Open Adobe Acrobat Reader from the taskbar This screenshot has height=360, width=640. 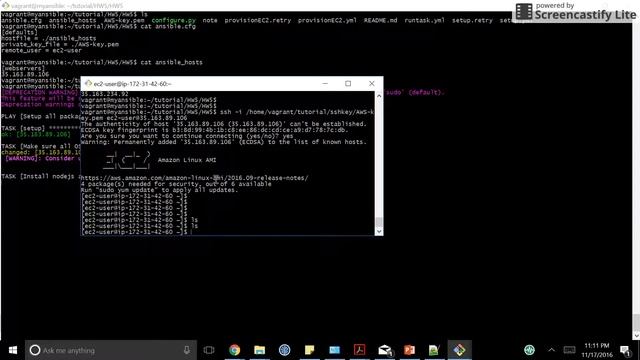(x=360, y=350)
